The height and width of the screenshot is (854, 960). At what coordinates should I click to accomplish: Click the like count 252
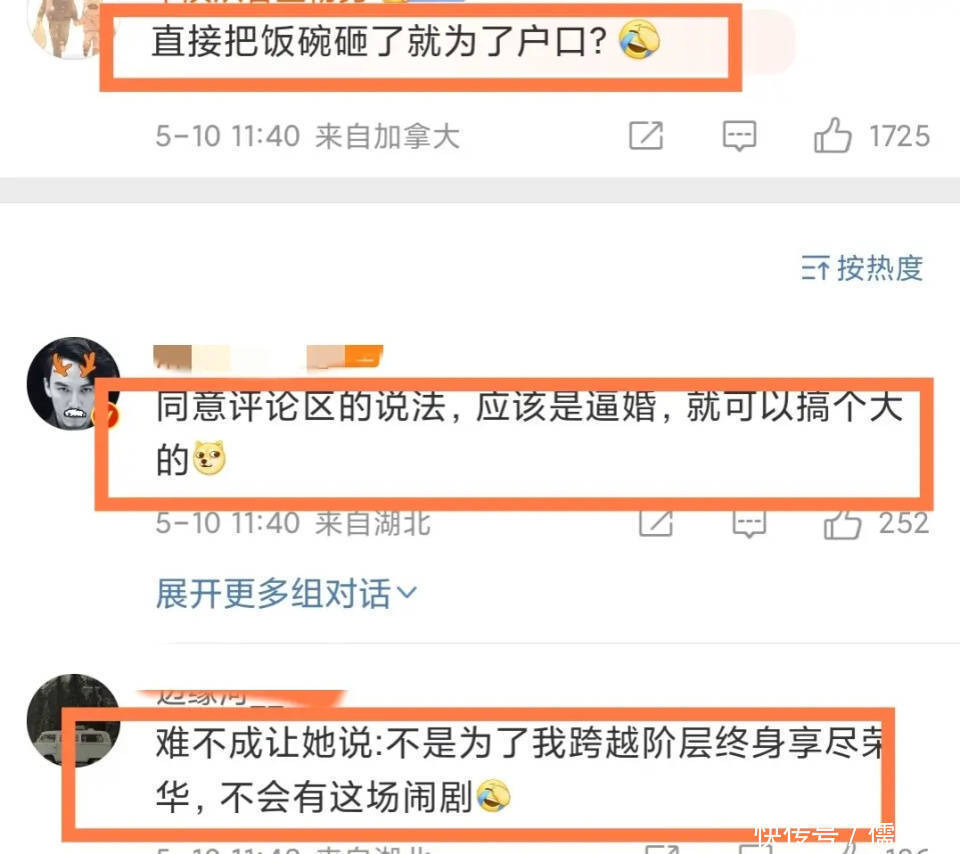(x=904, y=524)
